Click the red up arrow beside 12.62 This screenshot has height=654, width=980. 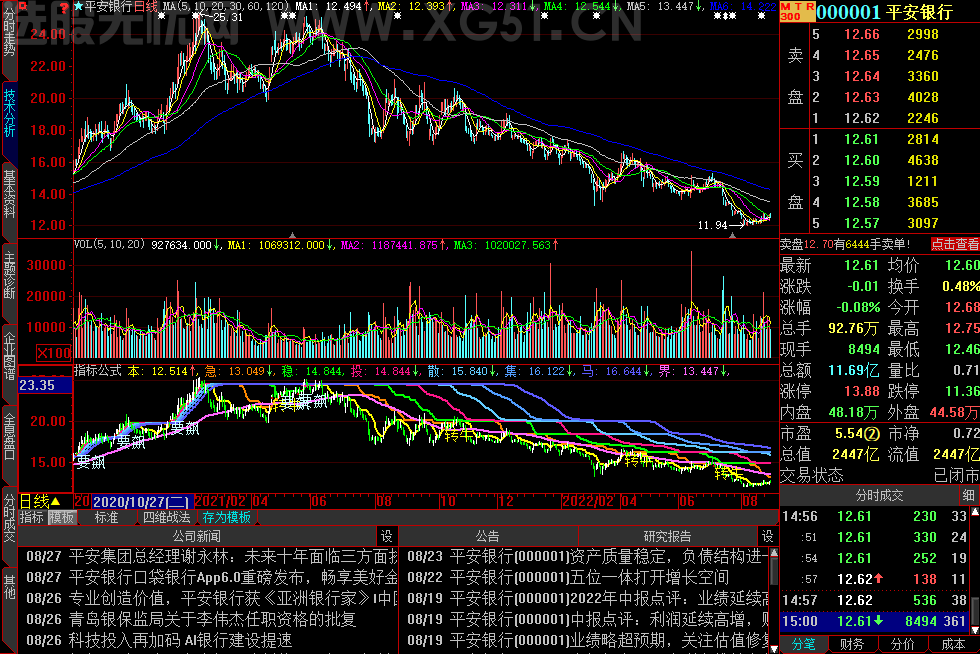click(x=878, y=578)
